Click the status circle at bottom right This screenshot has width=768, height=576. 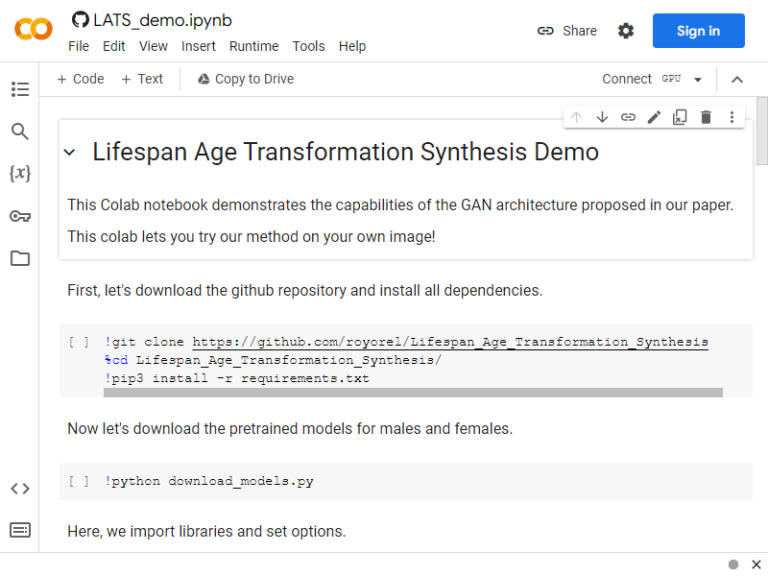(x=733, y=564)
